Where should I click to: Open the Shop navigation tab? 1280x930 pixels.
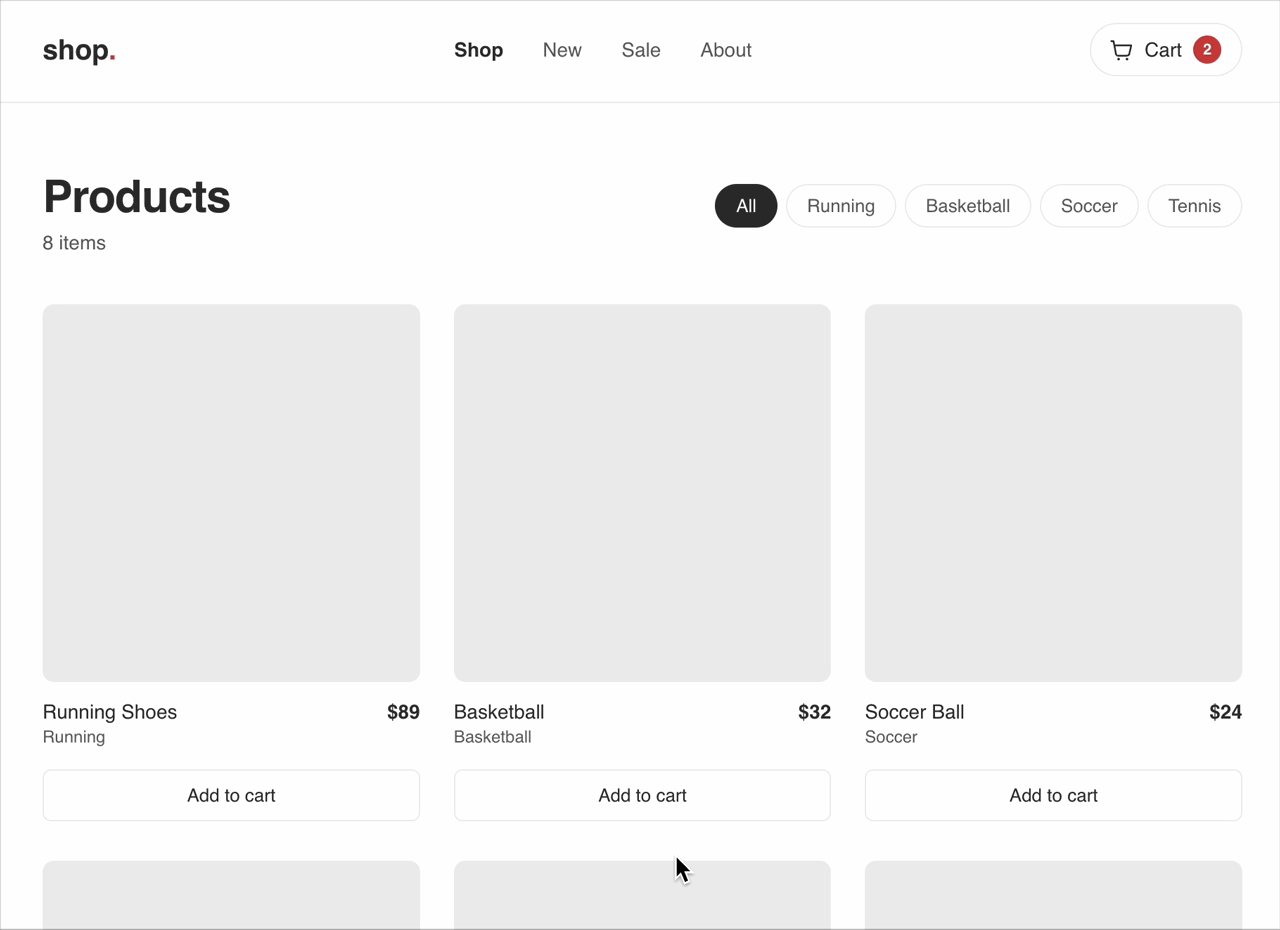478,50
